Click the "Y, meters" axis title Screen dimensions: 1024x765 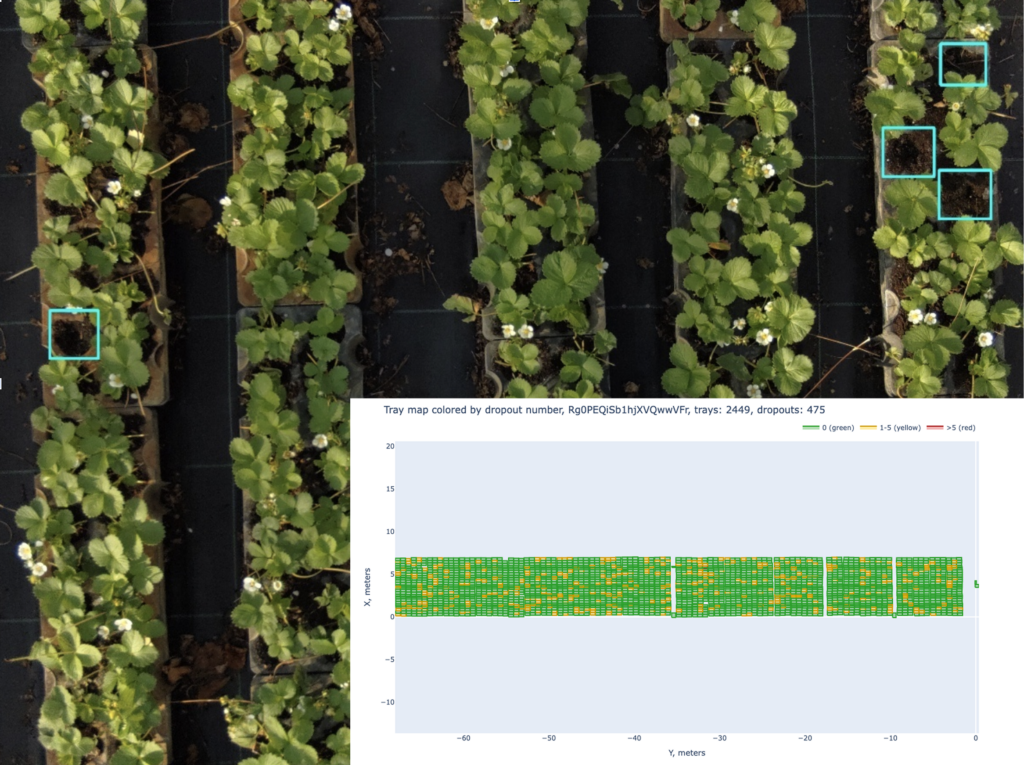pyautogui.click(x=686, y=753)
